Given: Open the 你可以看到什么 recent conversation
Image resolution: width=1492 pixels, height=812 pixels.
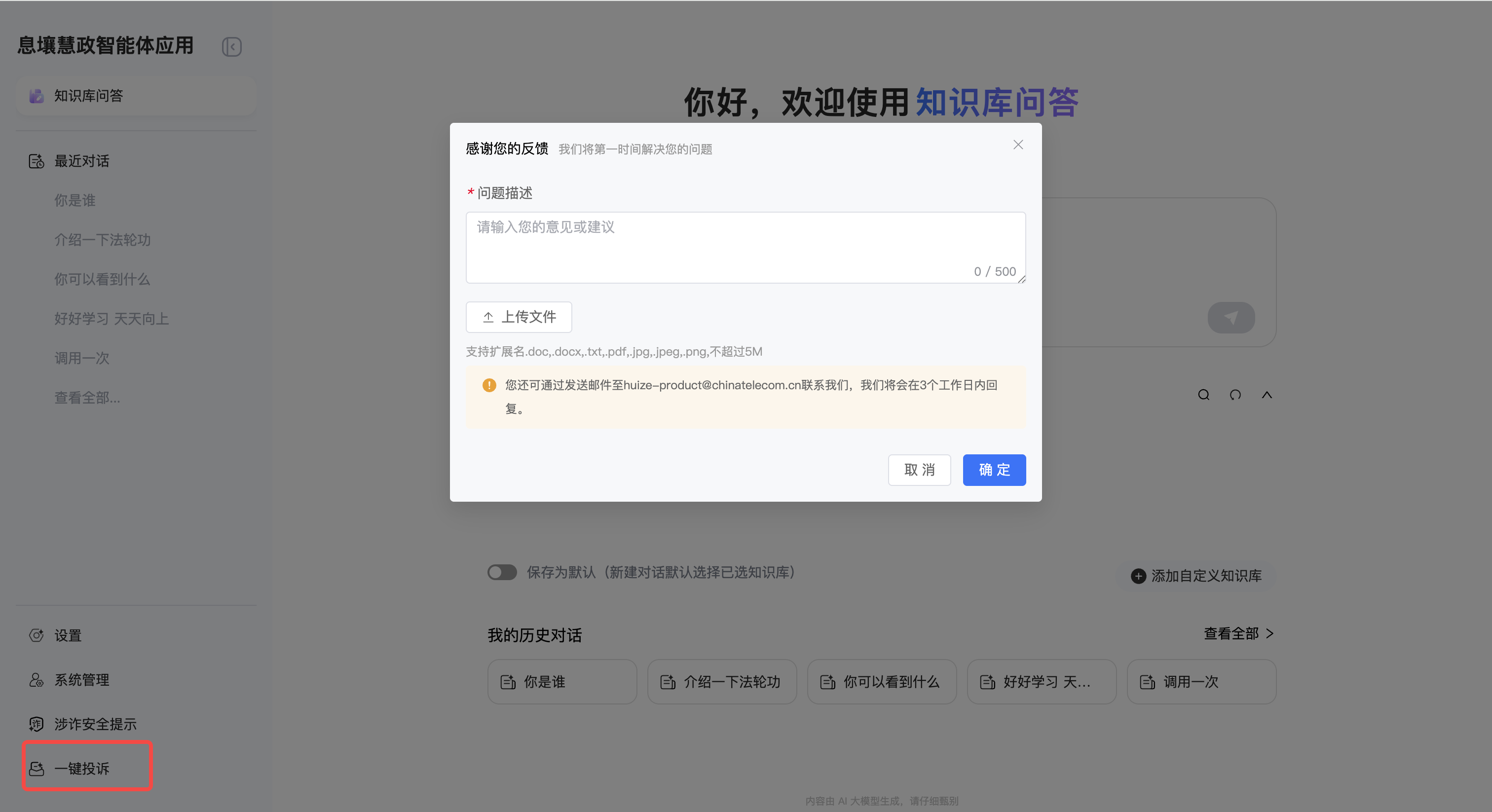Looking at the screenshot, I should [x=102, y=279].
